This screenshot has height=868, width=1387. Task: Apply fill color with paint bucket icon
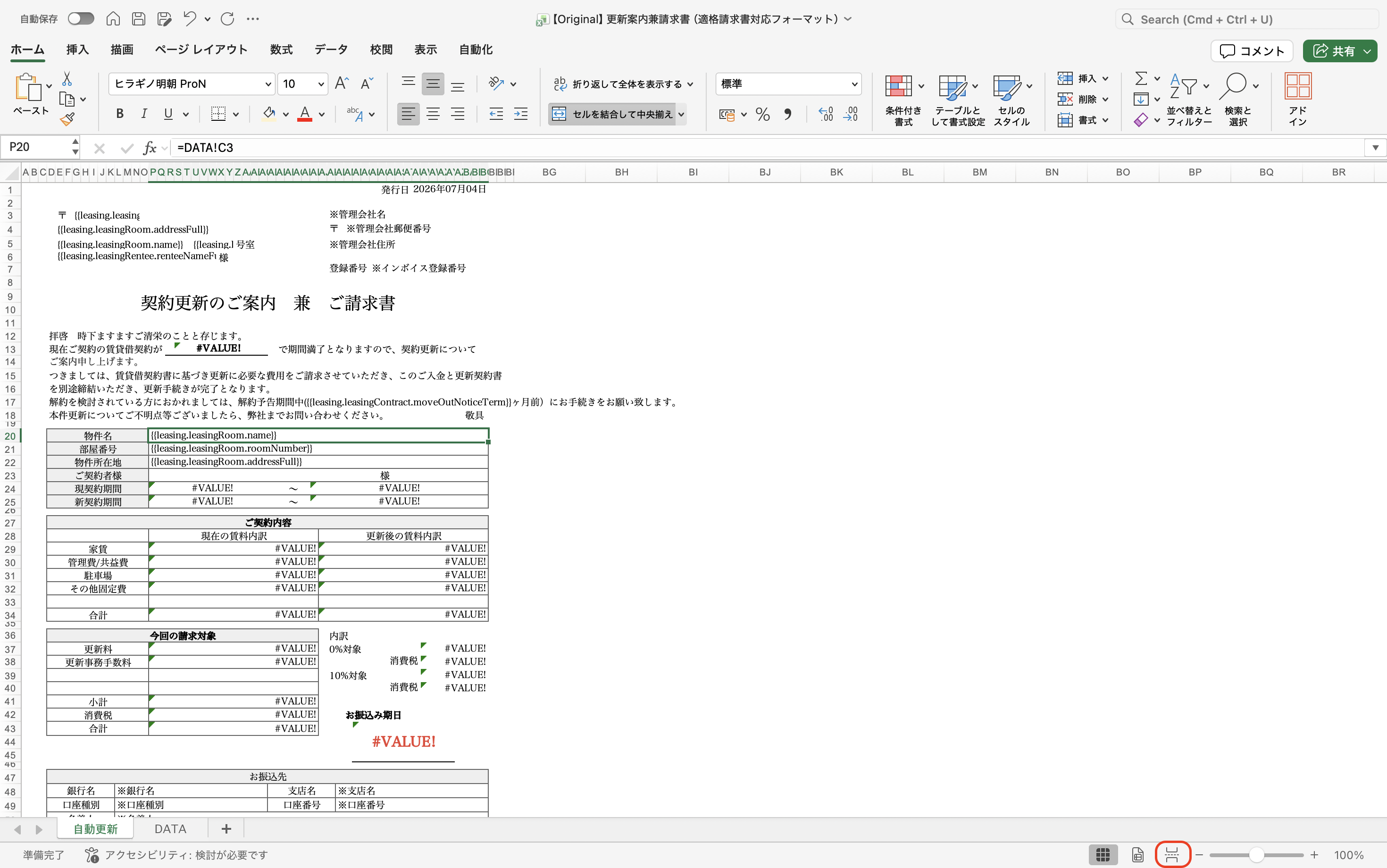click(x=269, y=114)
